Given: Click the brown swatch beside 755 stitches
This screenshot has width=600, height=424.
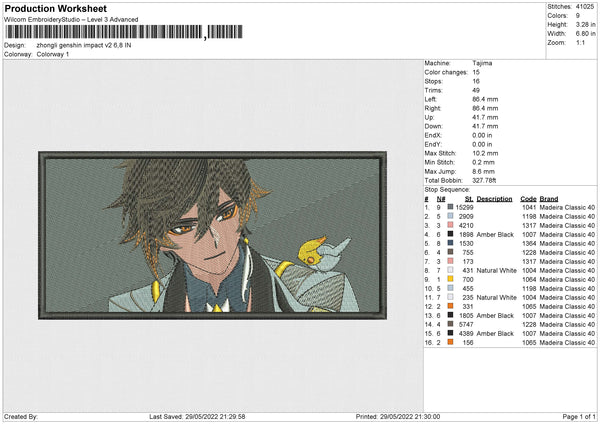Looking at the screenshot, I should [450, 252].
